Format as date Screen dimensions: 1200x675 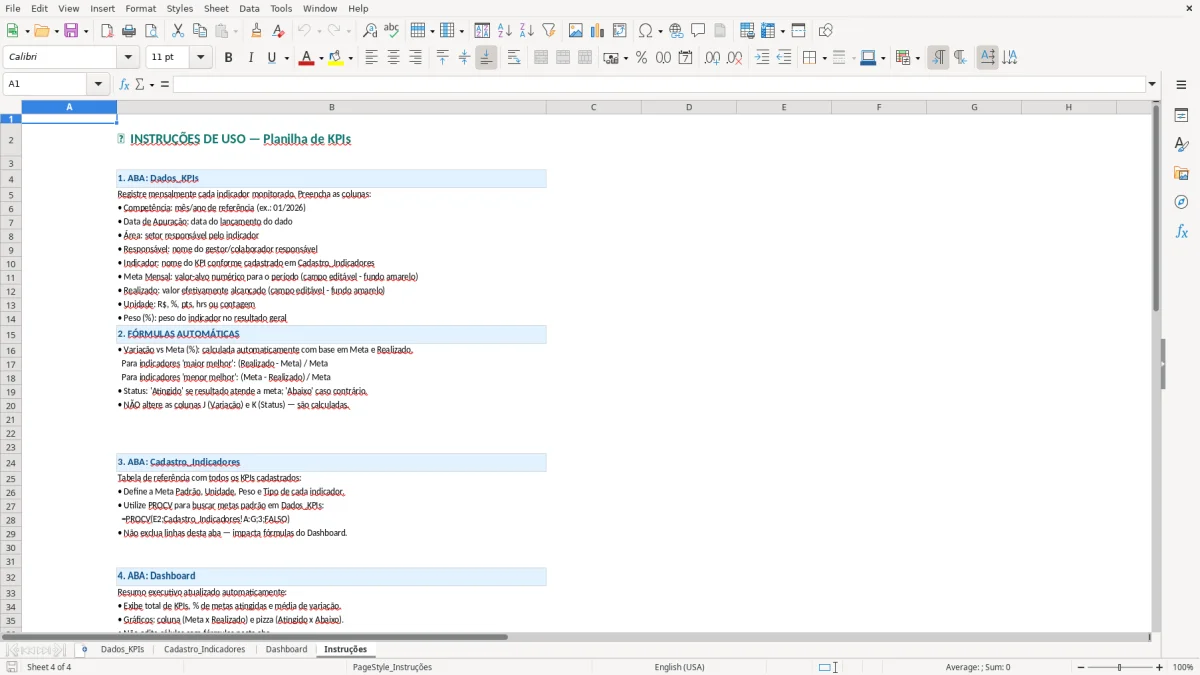pos(685,58)
